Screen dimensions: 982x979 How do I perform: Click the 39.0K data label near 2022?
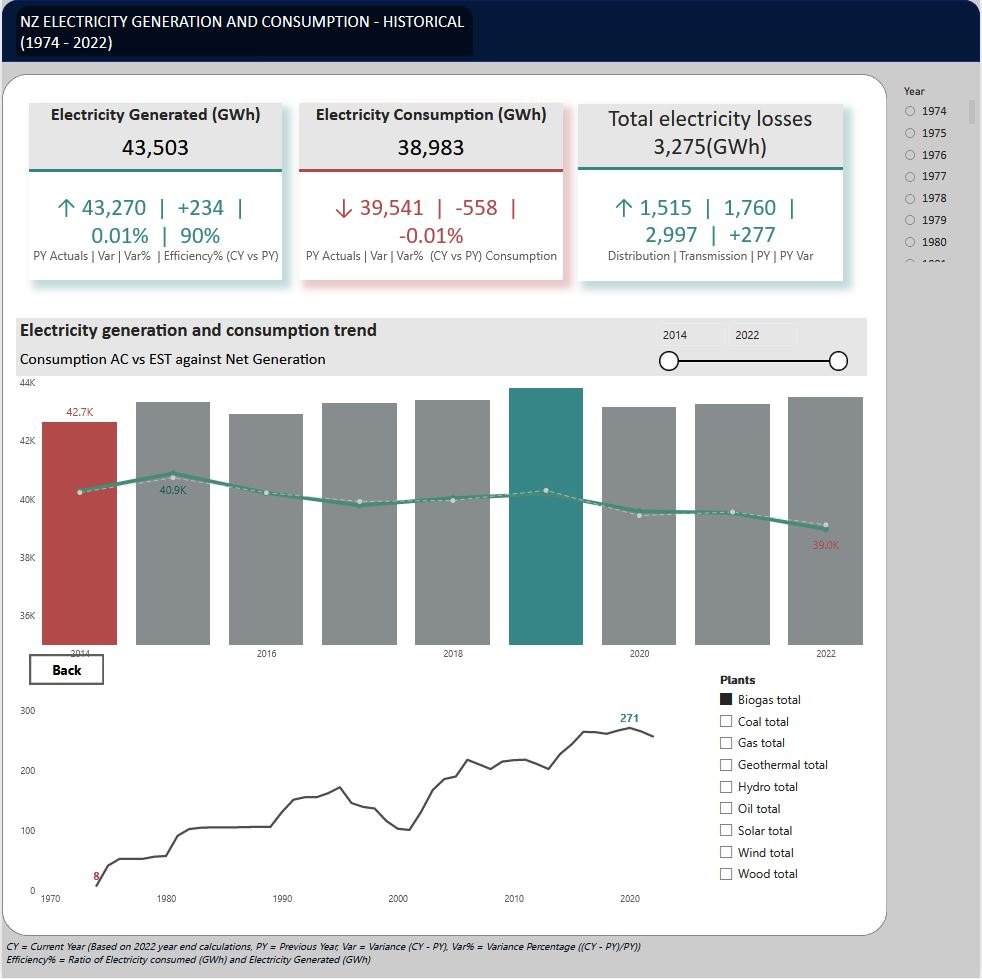pos(825,545)
